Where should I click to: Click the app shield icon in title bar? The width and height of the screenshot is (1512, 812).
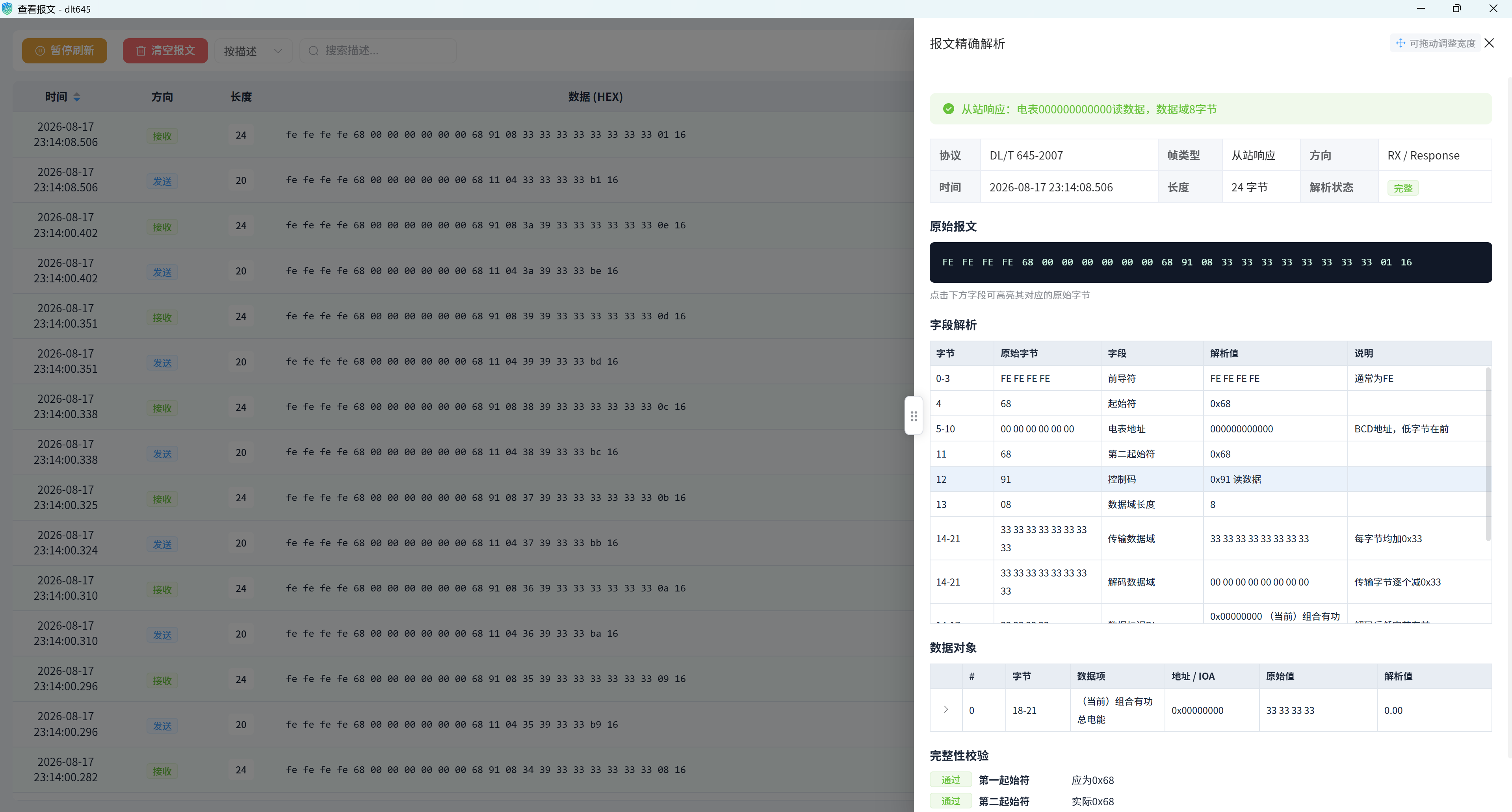click(x=7, y=9)
